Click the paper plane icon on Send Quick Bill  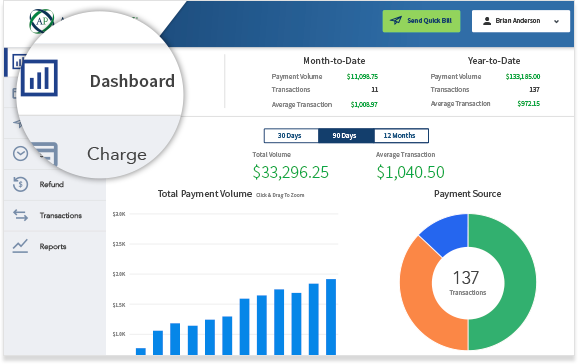point(396,20)
